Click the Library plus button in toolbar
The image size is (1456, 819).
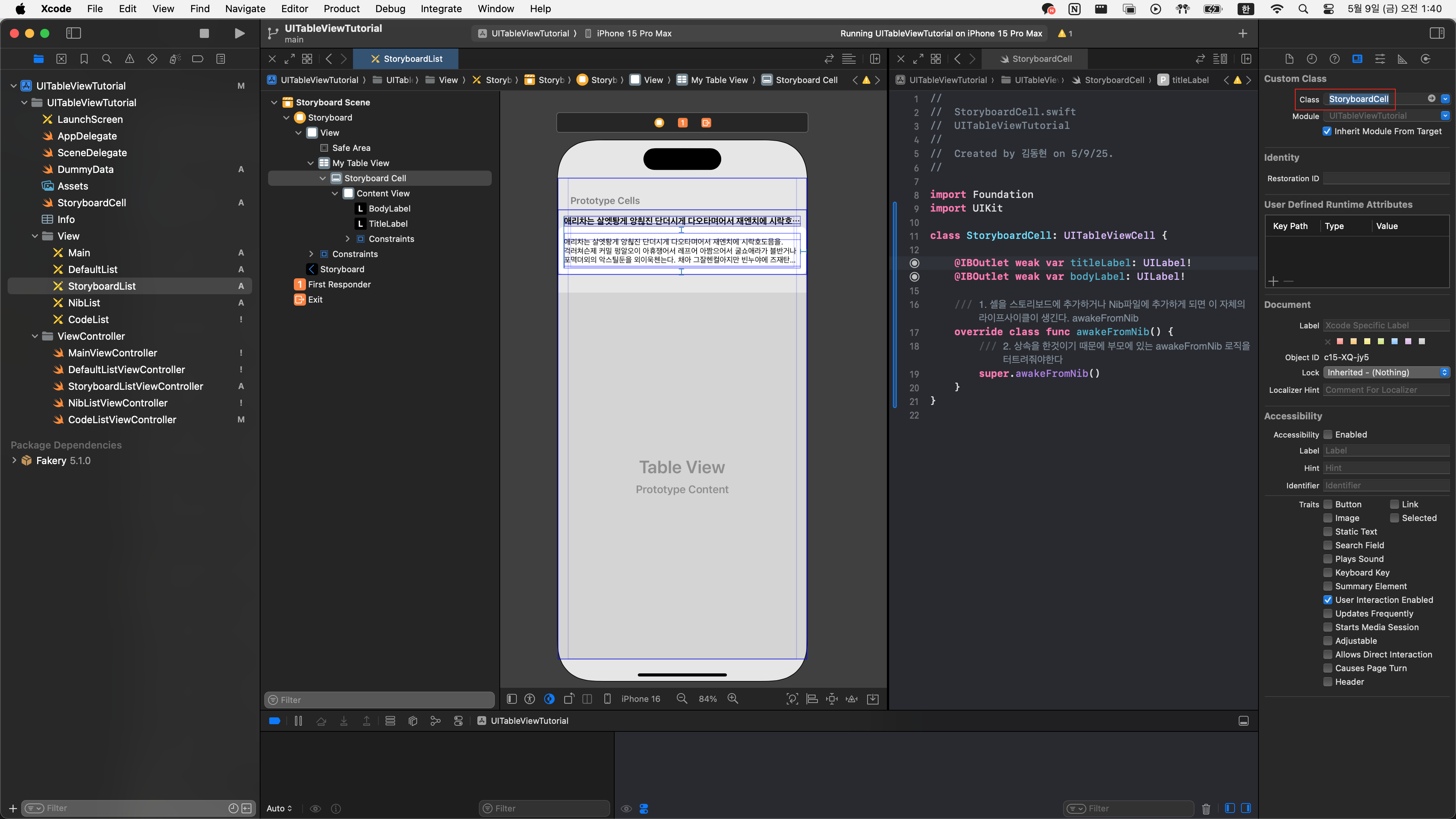point(1243,33)
